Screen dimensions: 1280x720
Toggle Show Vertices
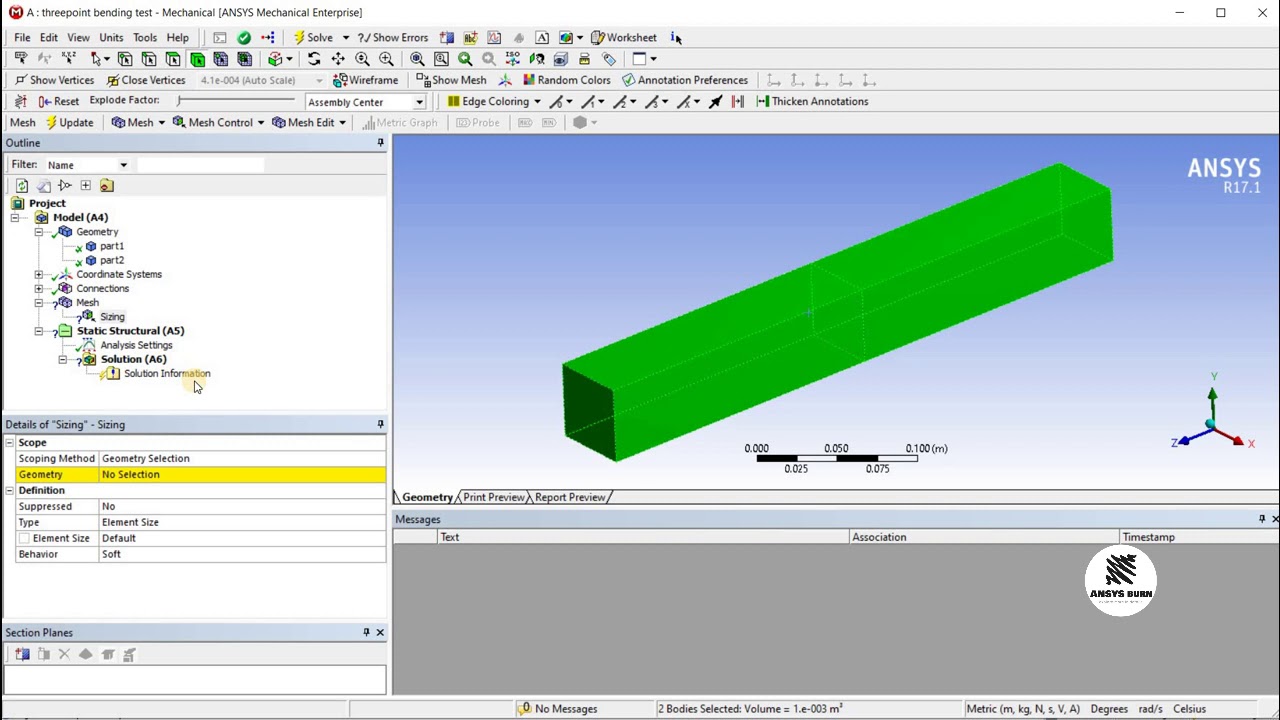click(54, 80)
